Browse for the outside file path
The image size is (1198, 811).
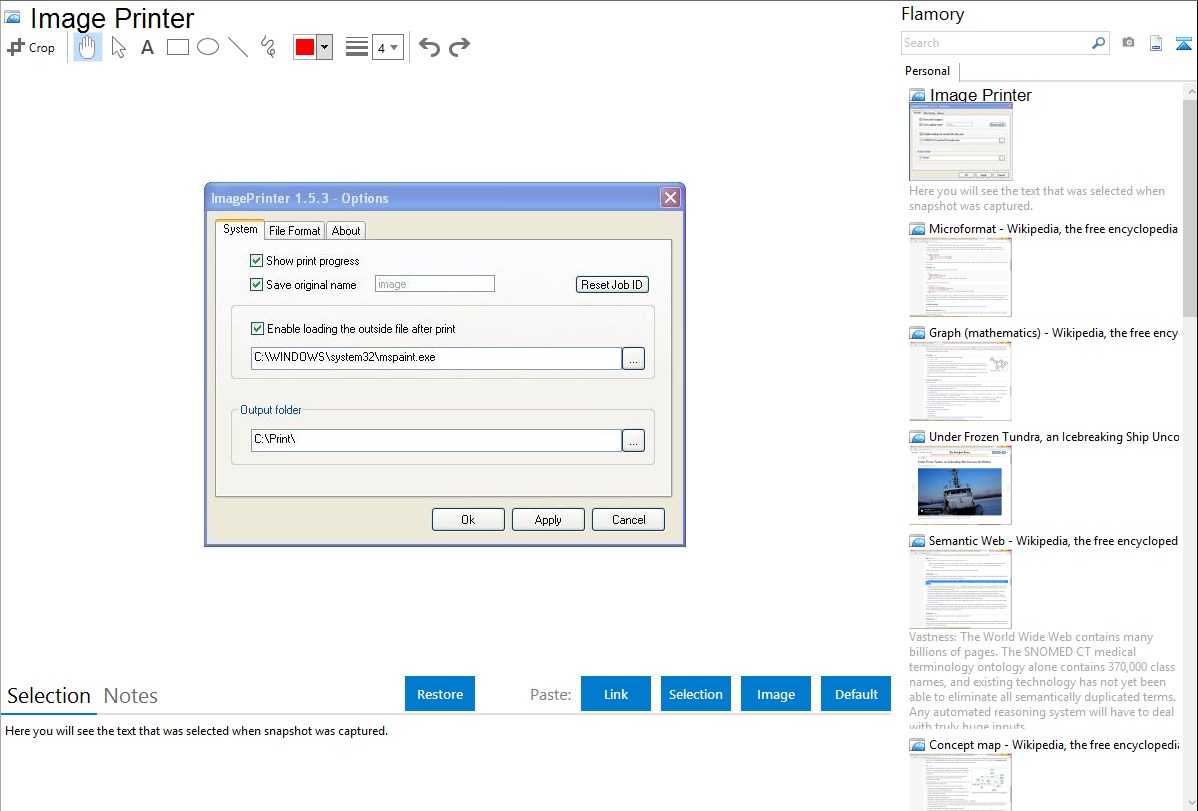point(633,358)
